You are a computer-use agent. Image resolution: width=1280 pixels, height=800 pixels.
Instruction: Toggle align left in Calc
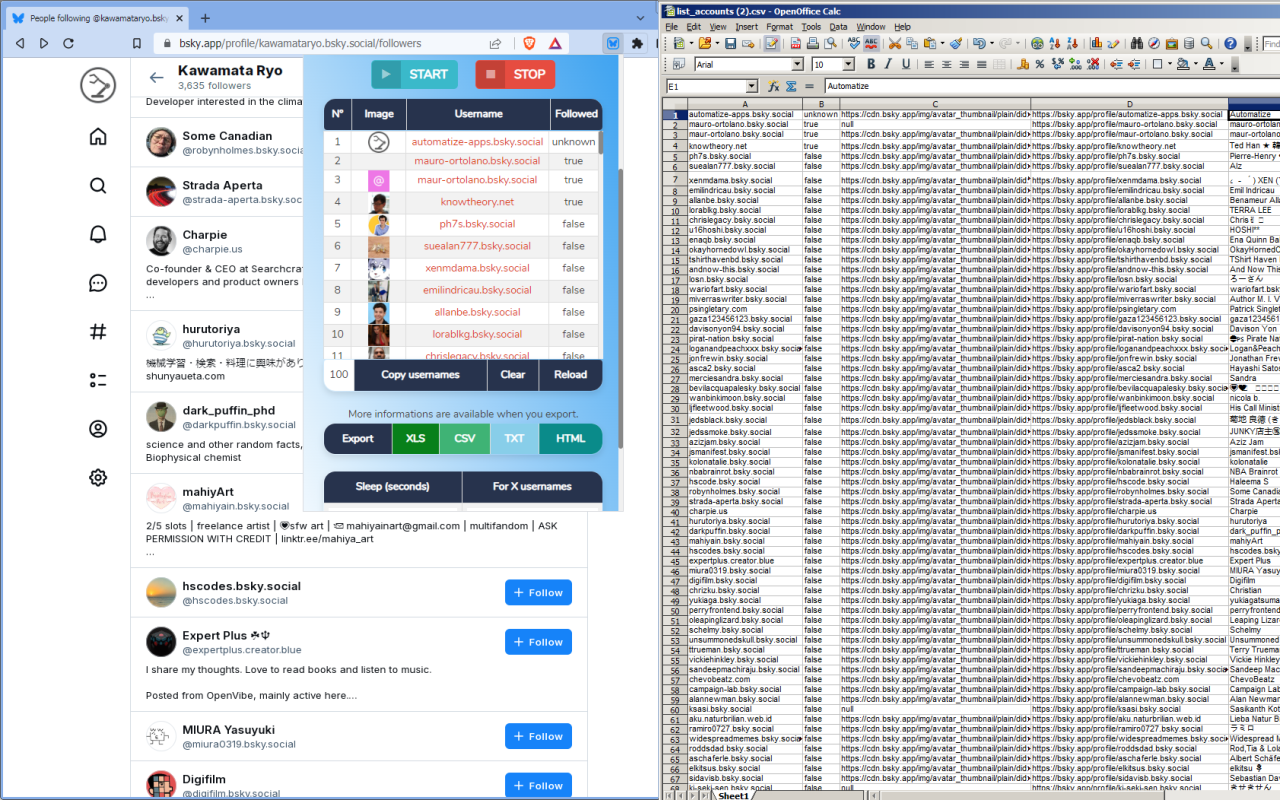coord(929,64)
